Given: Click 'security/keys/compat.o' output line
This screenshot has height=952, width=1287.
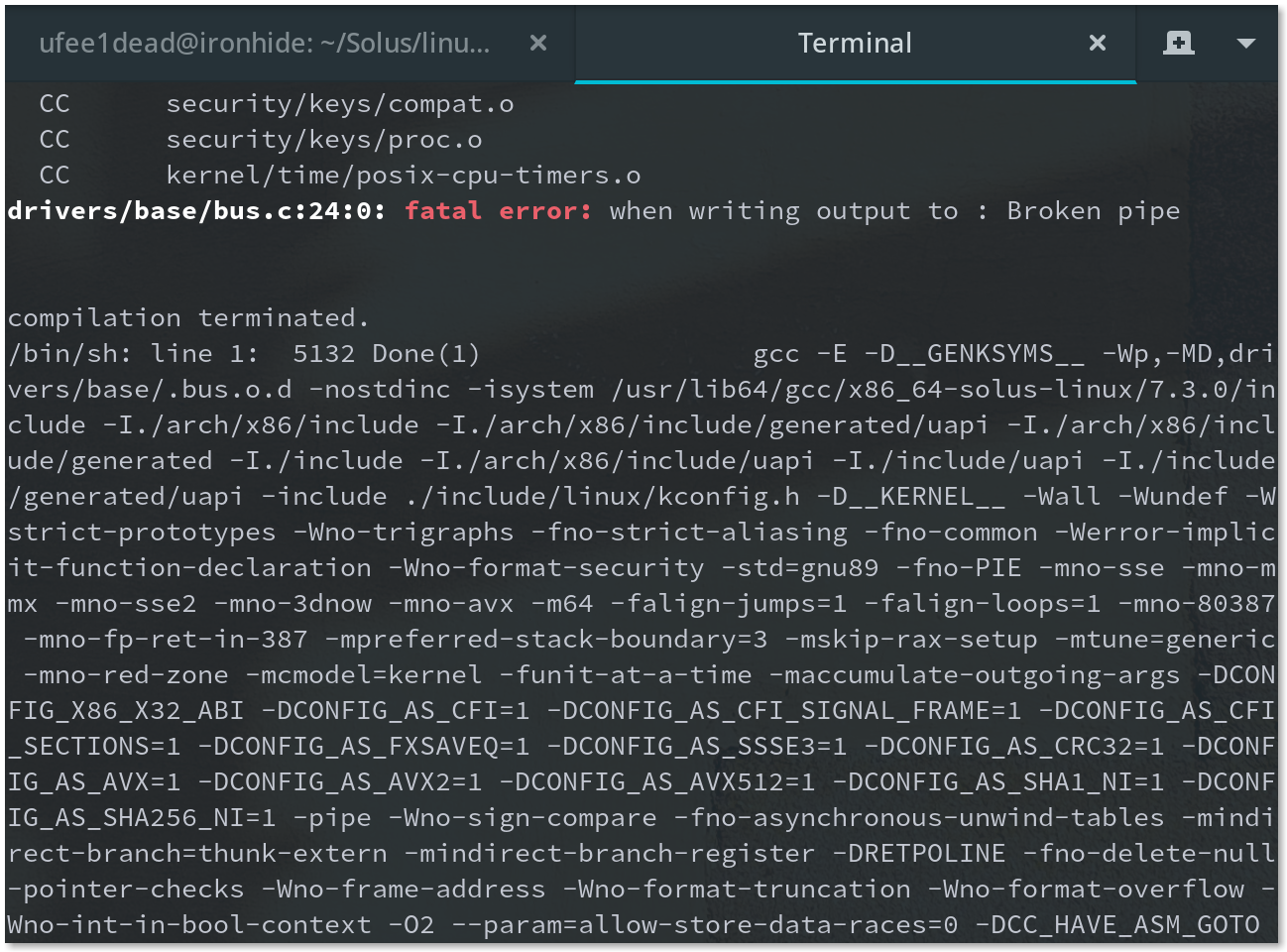Looking at the screenshot, I should 340,104.
